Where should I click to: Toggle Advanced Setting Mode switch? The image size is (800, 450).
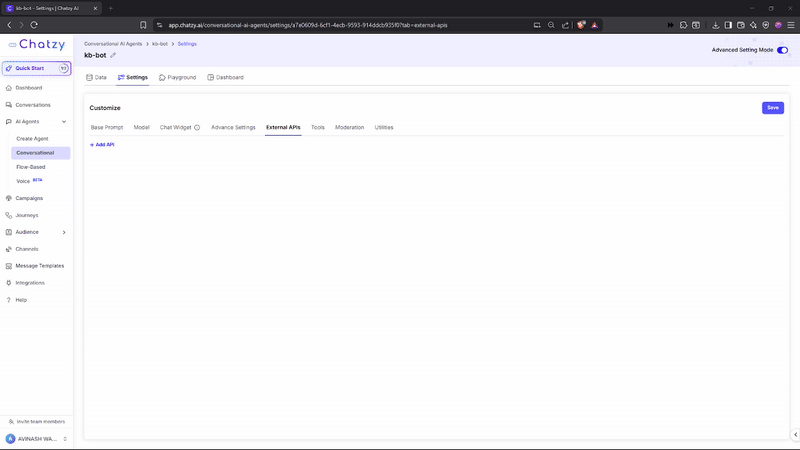782,50
